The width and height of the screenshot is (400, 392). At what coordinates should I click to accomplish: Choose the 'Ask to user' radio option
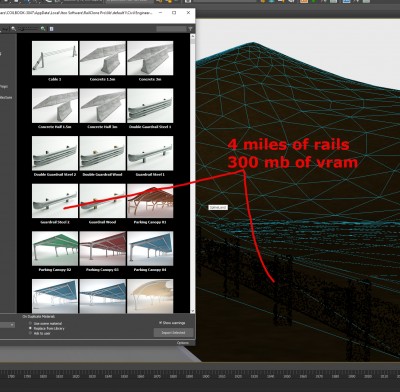coord(30,333)
